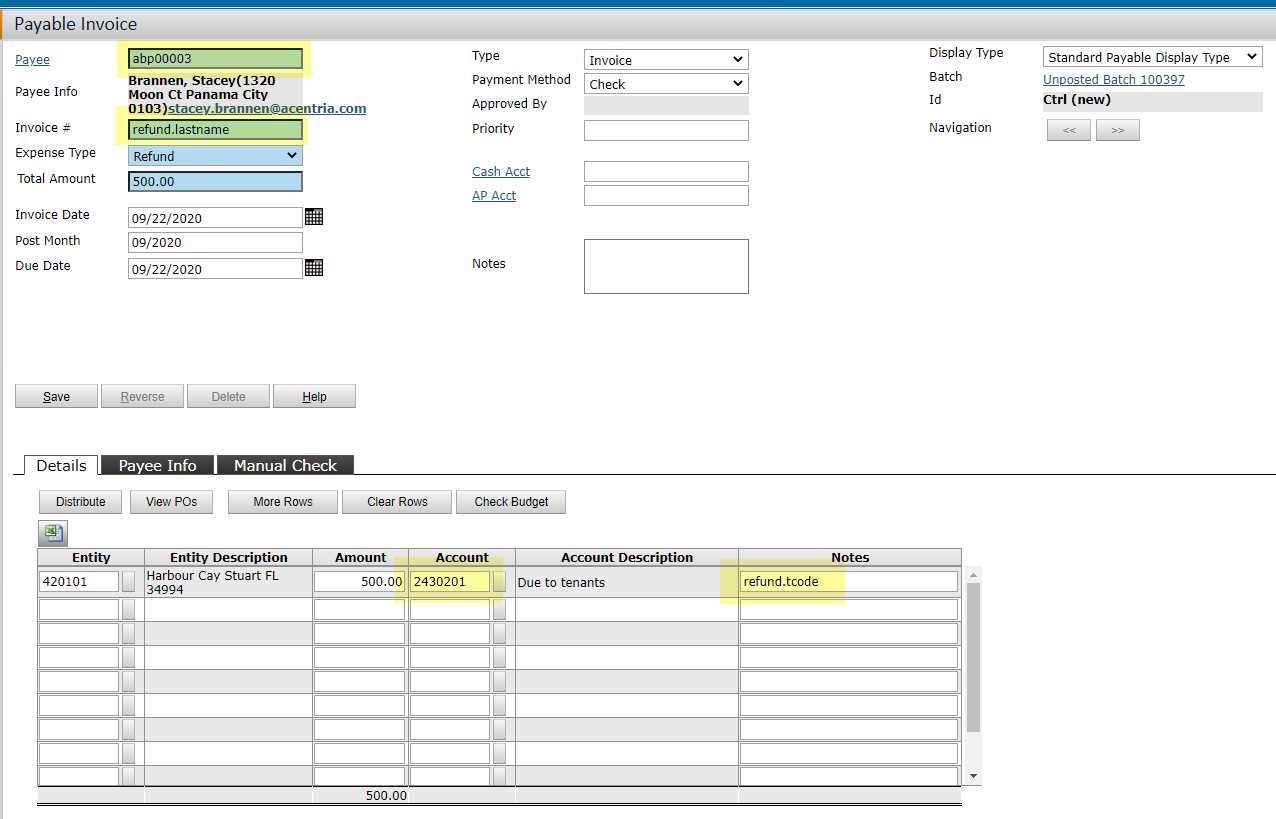Click the row Notes cell refund.tcode
1276x819 pixels.
[x=849, y=582]
